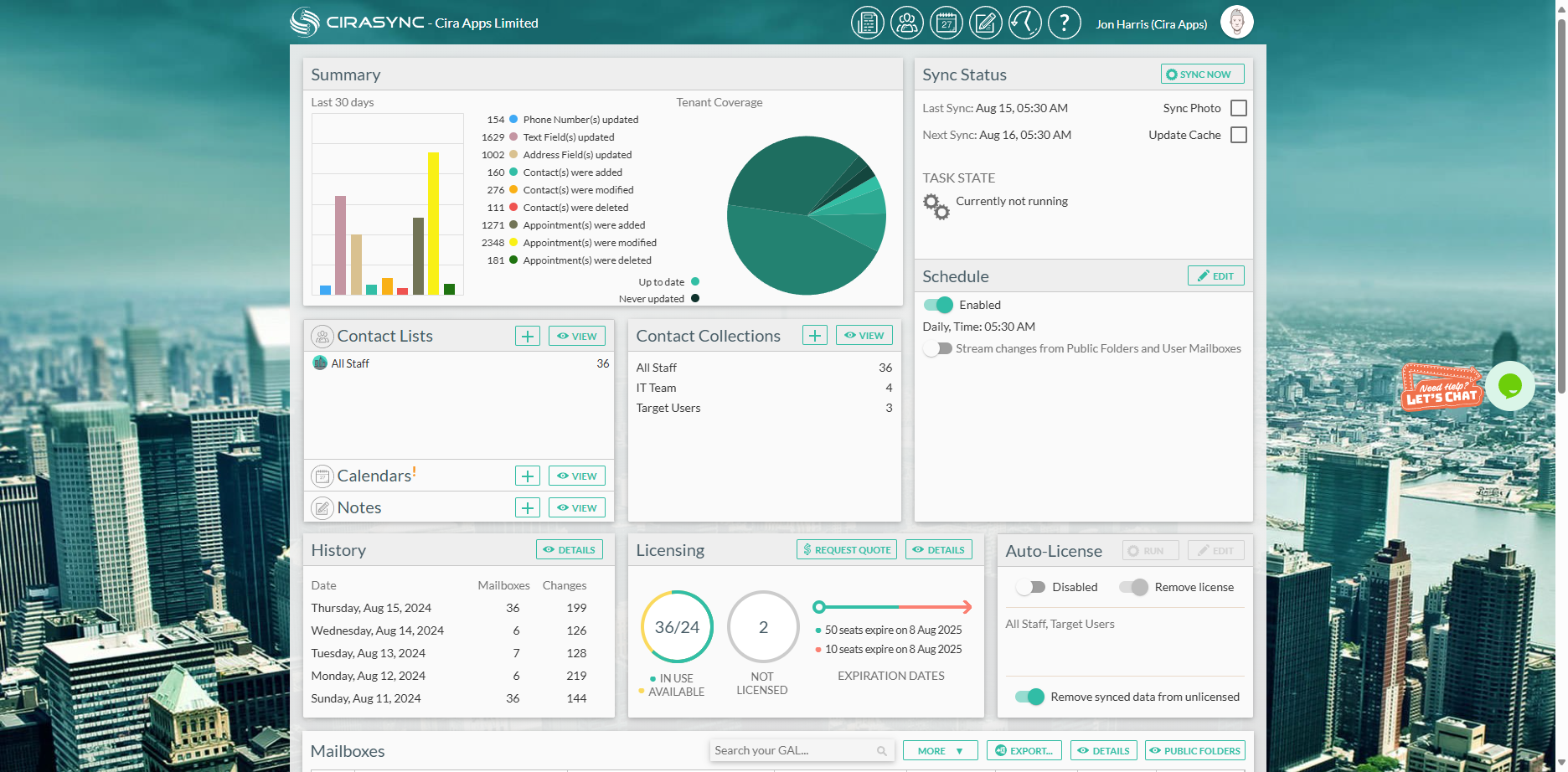Click the Jon Harris profile avatar
Image resolution: width=1568 pixels, height=772 pixels.
[x=1236, y=23]
